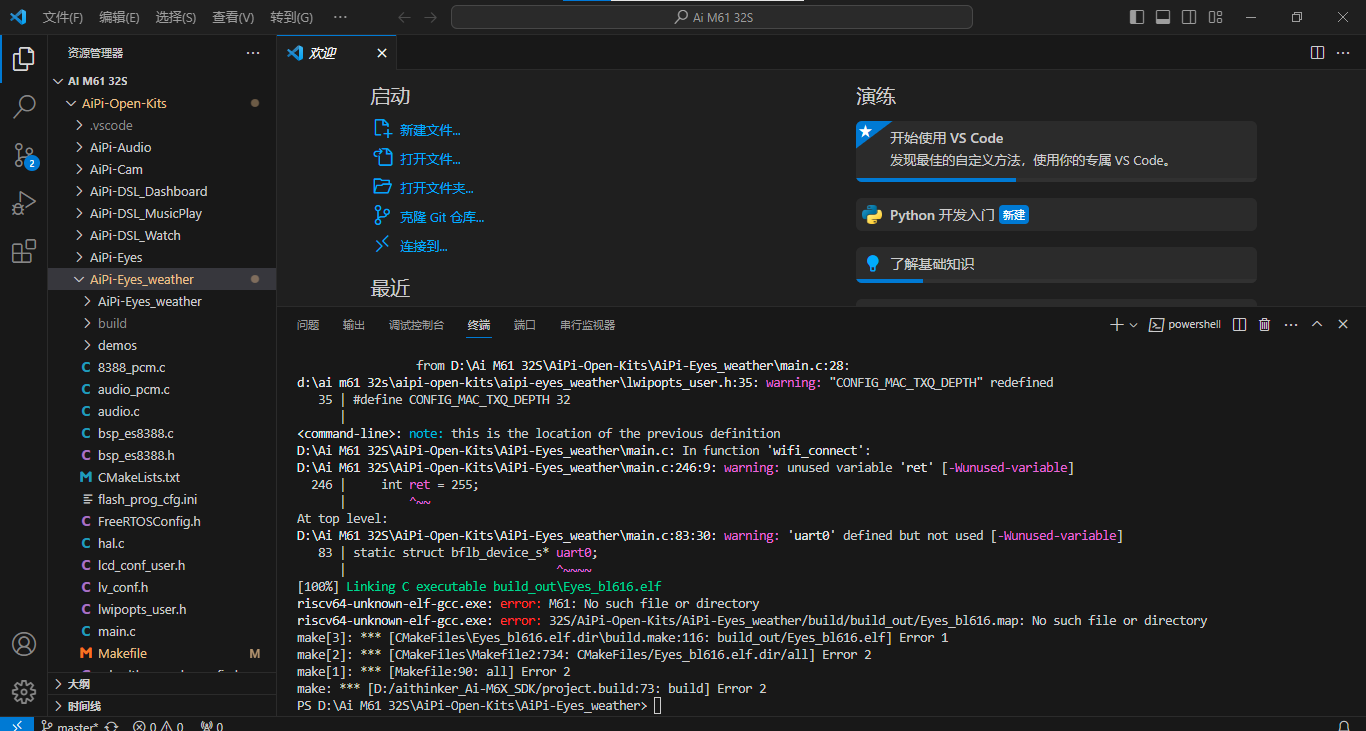Open the 选择(S) menu
The image size is (1366, 731).
pyautogui.click(x=175, y=17)
